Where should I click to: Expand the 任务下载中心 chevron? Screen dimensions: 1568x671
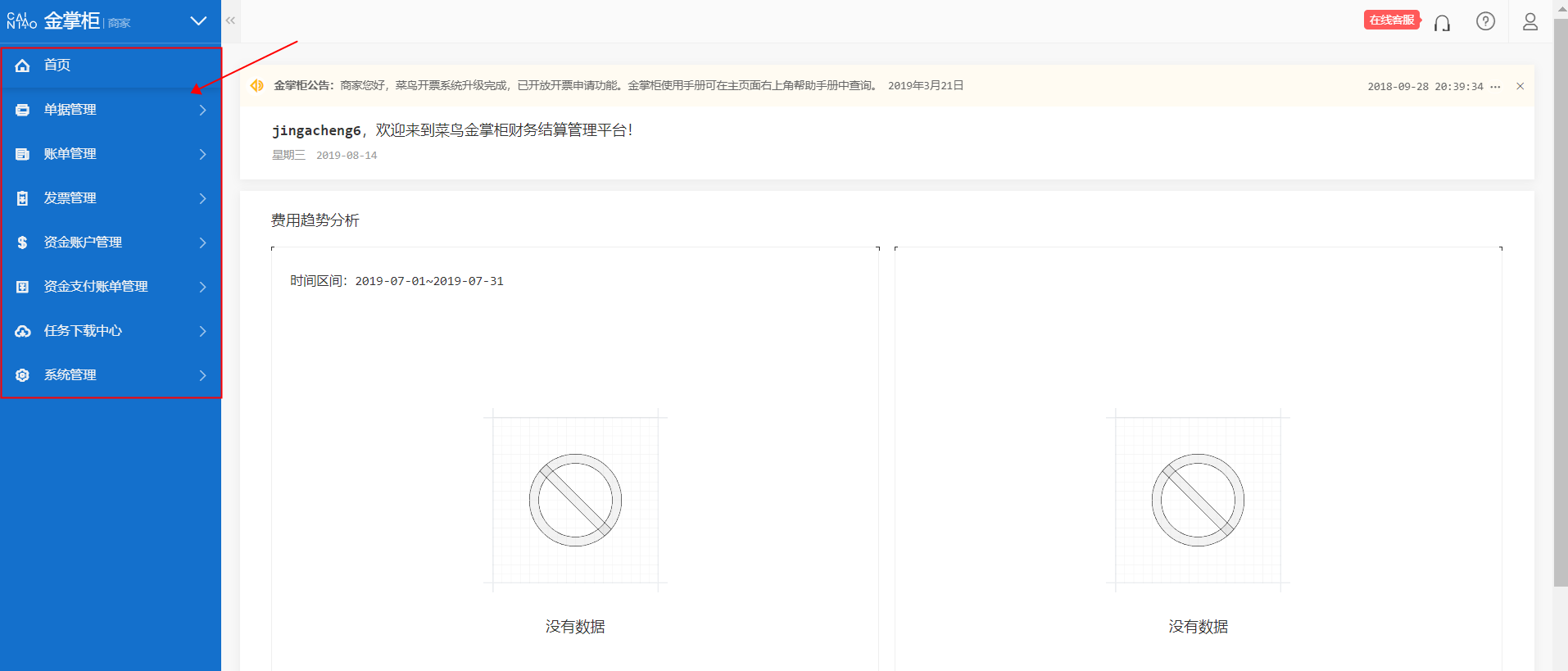click(x=202, y=331)
